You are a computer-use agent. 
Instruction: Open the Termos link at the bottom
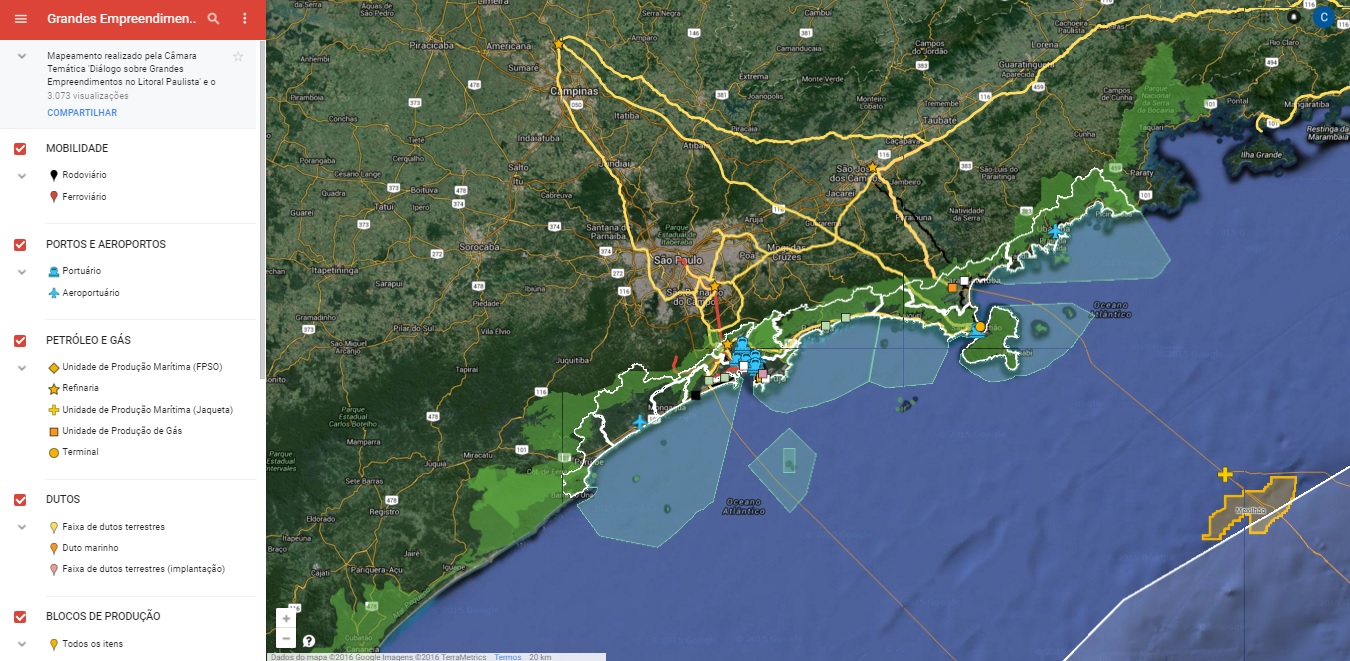507,655
